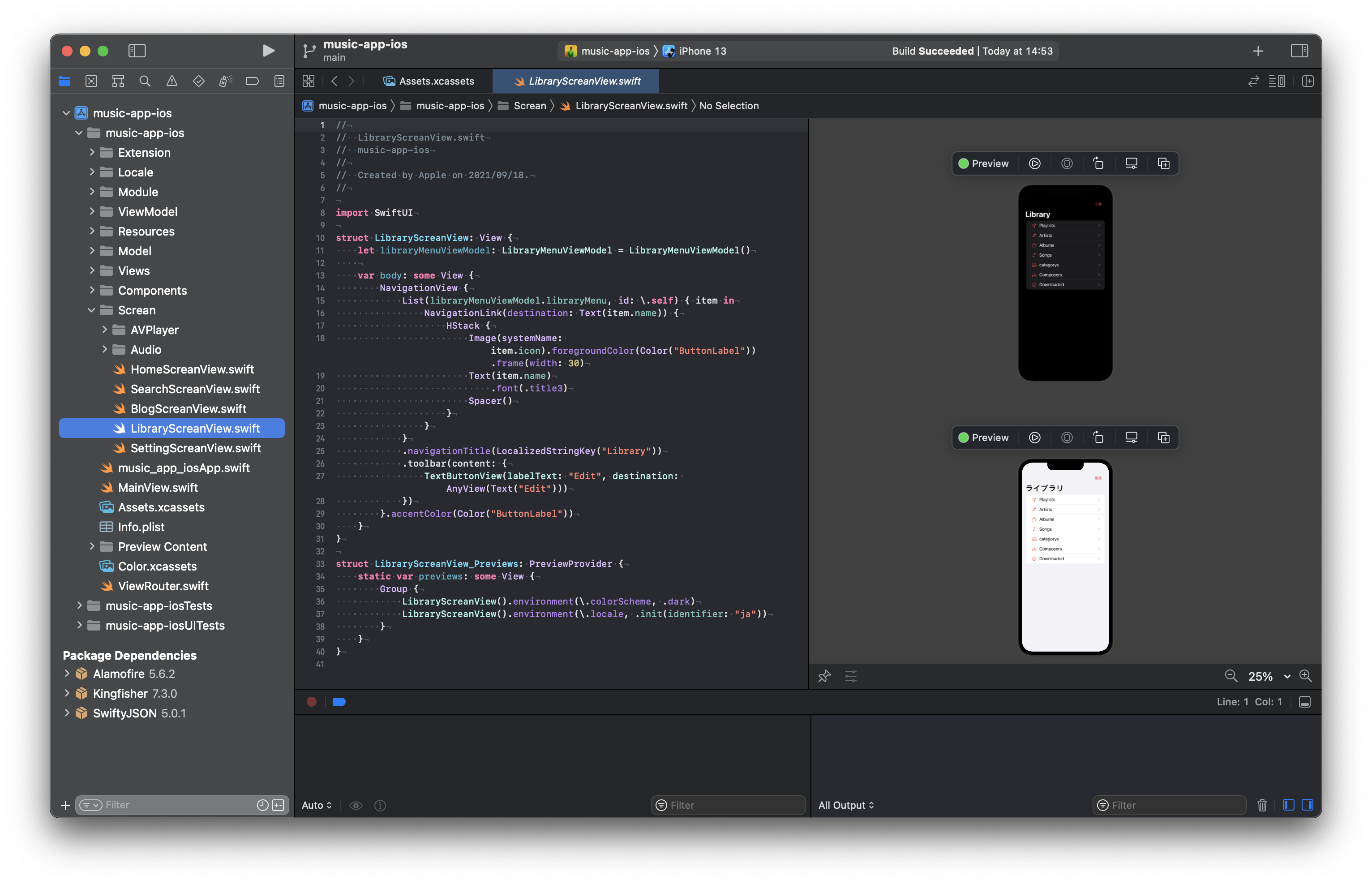Expand the Views folder
The height and width of the screenshot is (884, 1372).
point(92,270)
